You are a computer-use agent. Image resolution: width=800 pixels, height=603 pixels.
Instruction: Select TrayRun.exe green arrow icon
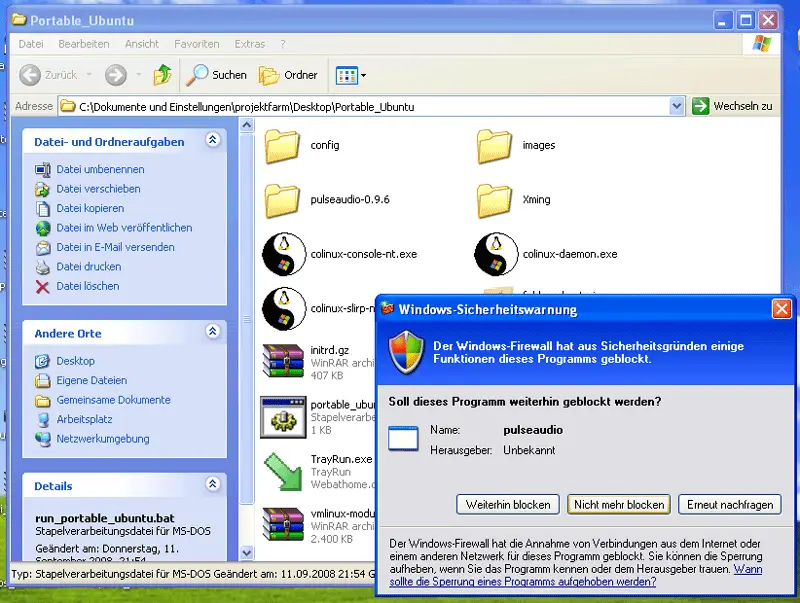click(283, 472)
